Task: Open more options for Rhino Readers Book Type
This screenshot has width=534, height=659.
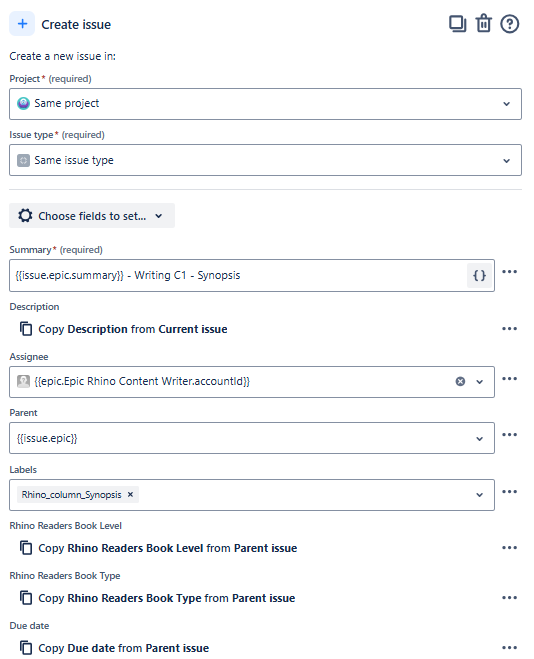Action: tap(510, 598)
